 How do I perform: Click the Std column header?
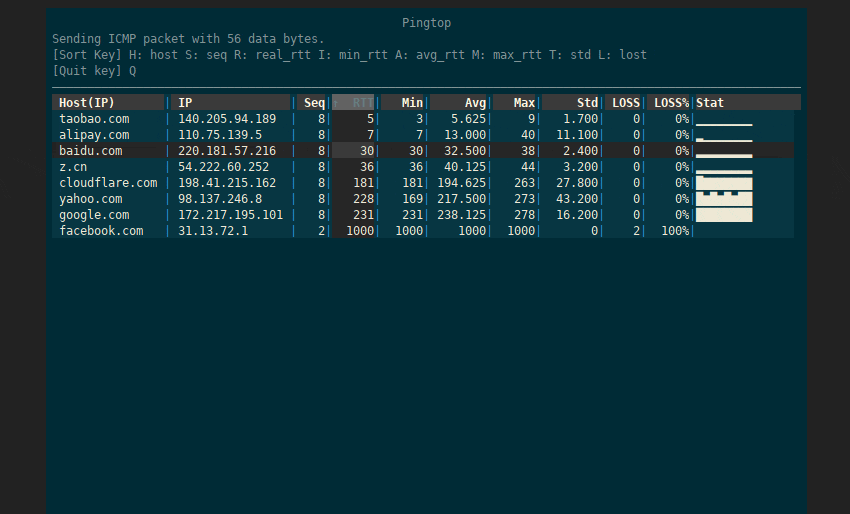587,103
